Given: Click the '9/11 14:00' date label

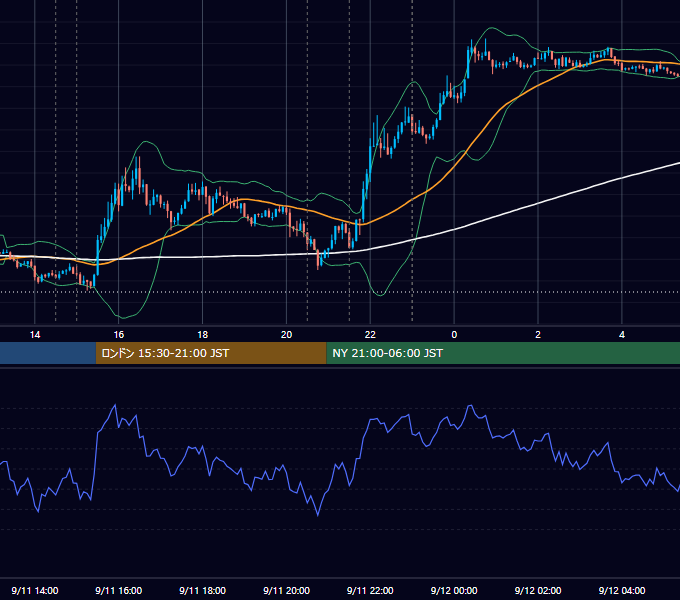Looking at the screenshot, I should click(x=35, y=590).
